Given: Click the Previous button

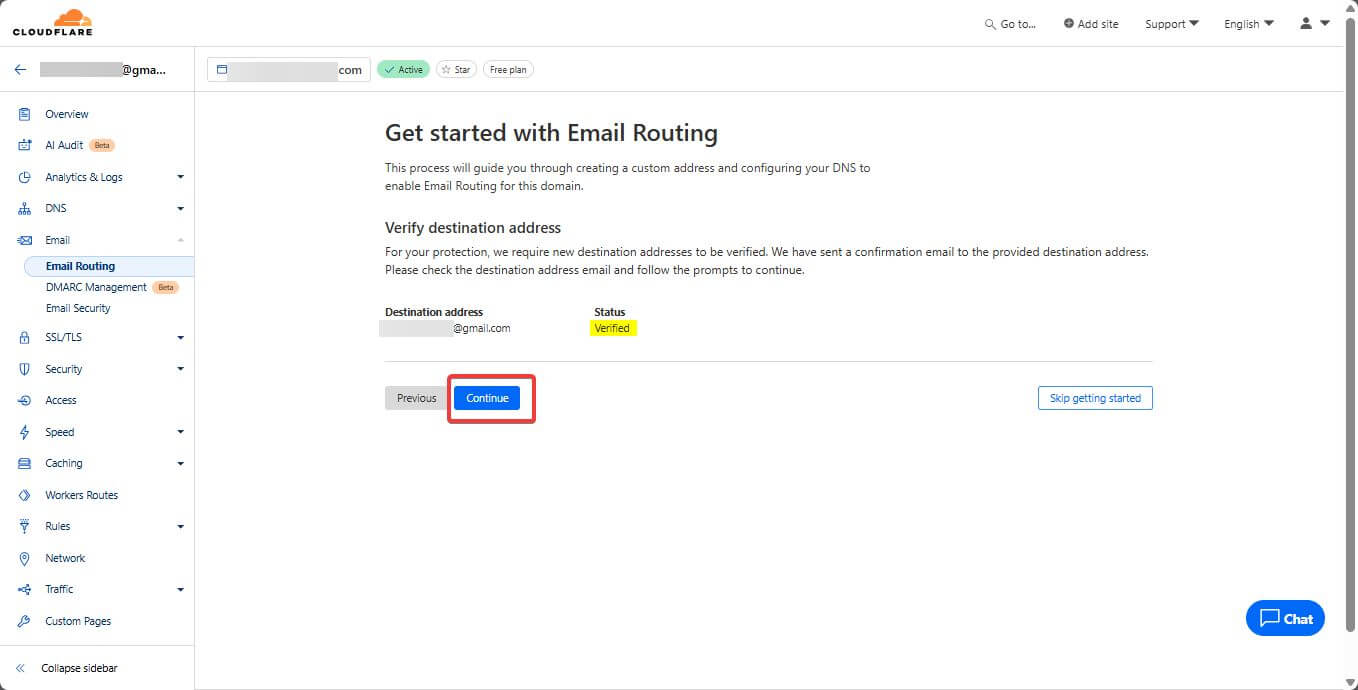Looking at the screenshot, I should click(x=416, y=398).
